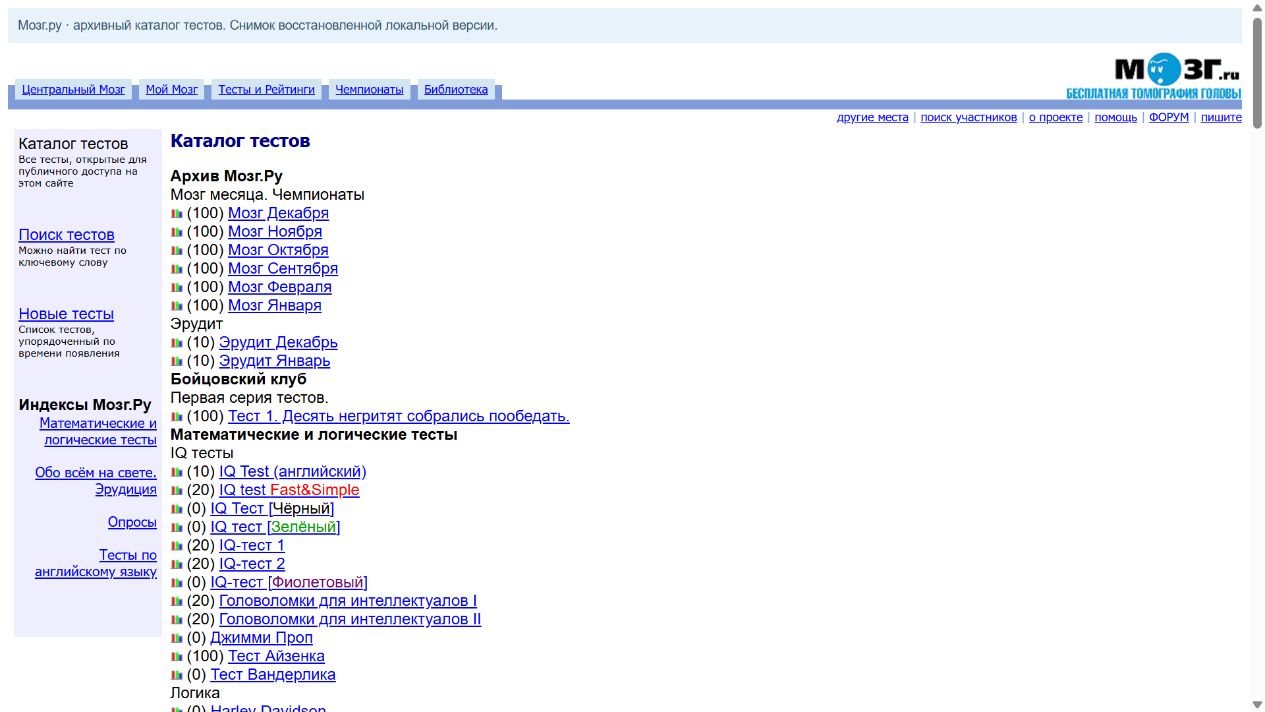The height and width of the screenshot is (712, 1265).
Task: Click the chart icon beside Мозг Сентября
Action: click(x=177, y=269)
